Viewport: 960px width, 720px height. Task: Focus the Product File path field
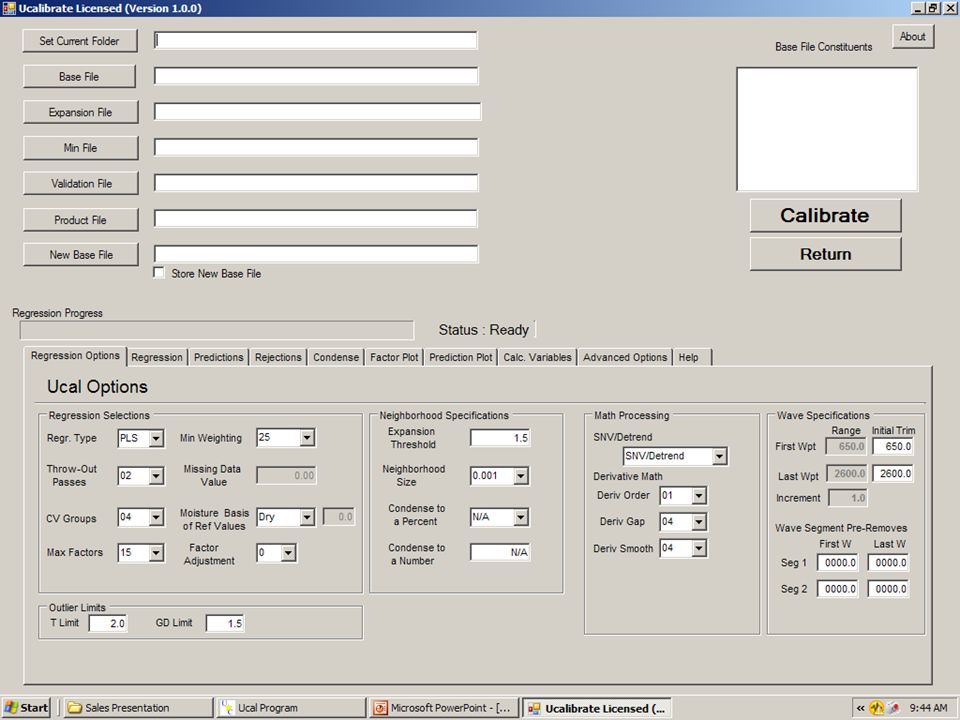pos(315,219)
